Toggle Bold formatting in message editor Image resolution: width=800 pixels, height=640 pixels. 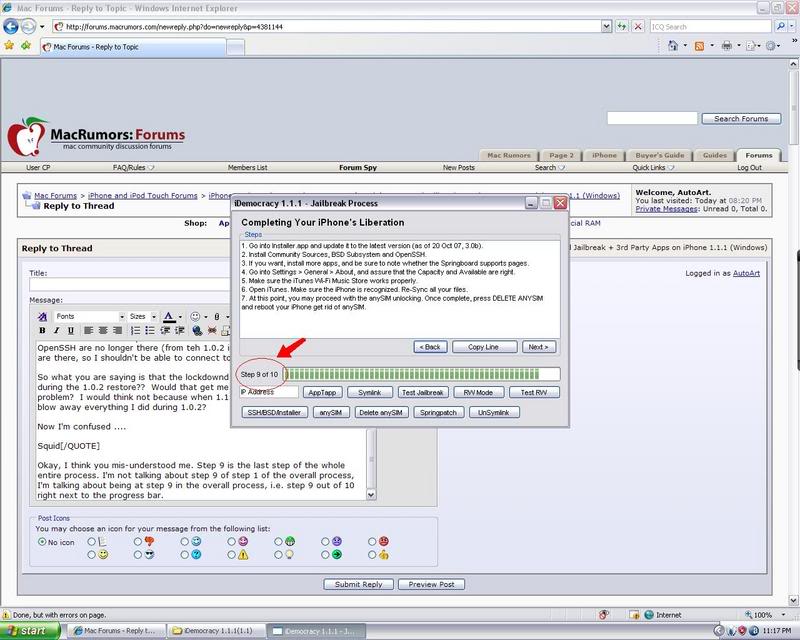42,331
